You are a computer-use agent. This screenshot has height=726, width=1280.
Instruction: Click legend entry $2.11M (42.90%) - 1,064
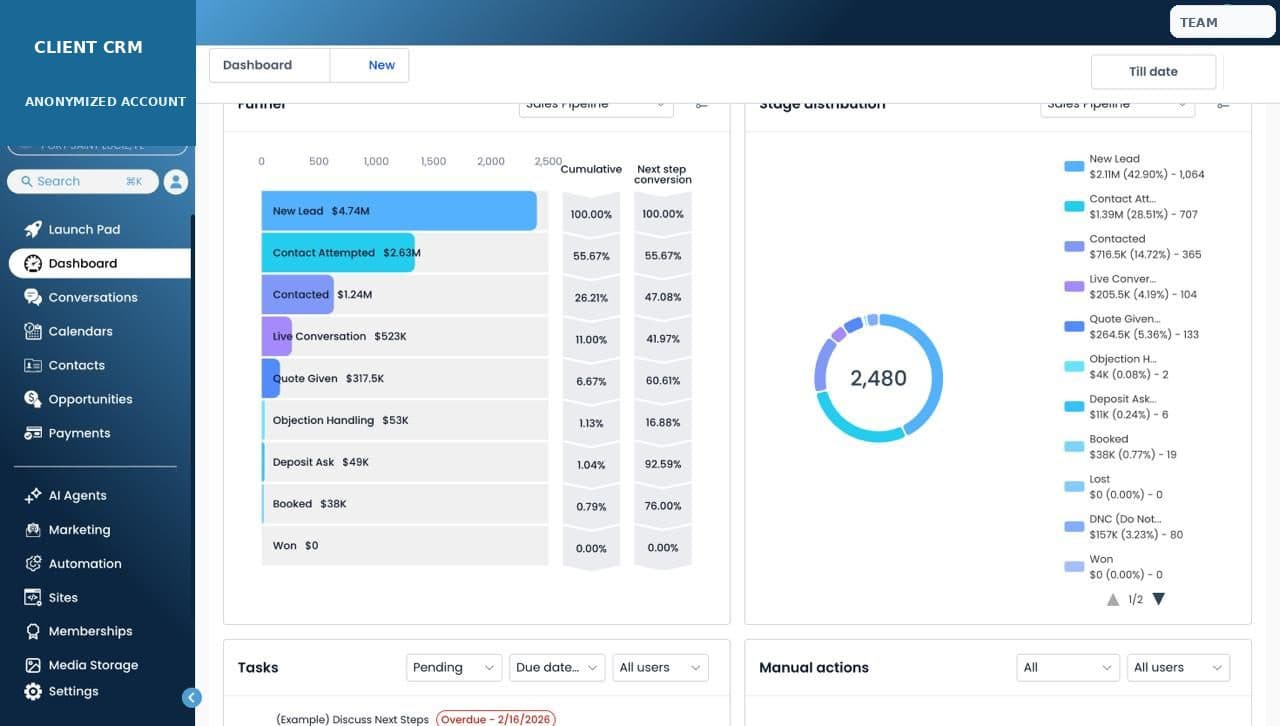click(1147, 174)
